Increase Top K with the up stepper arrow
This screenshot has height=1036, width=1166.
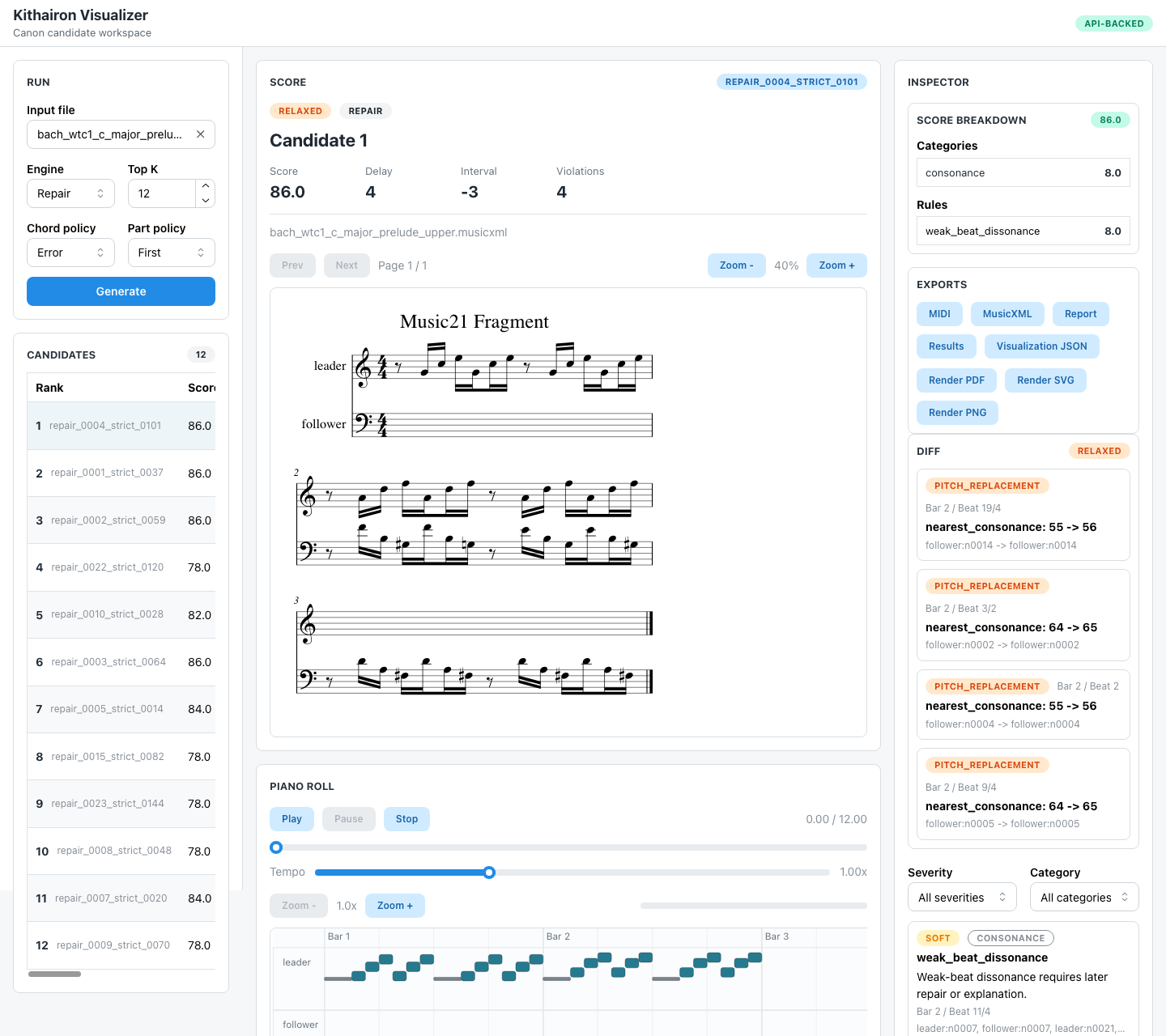(x=206, y=186)
